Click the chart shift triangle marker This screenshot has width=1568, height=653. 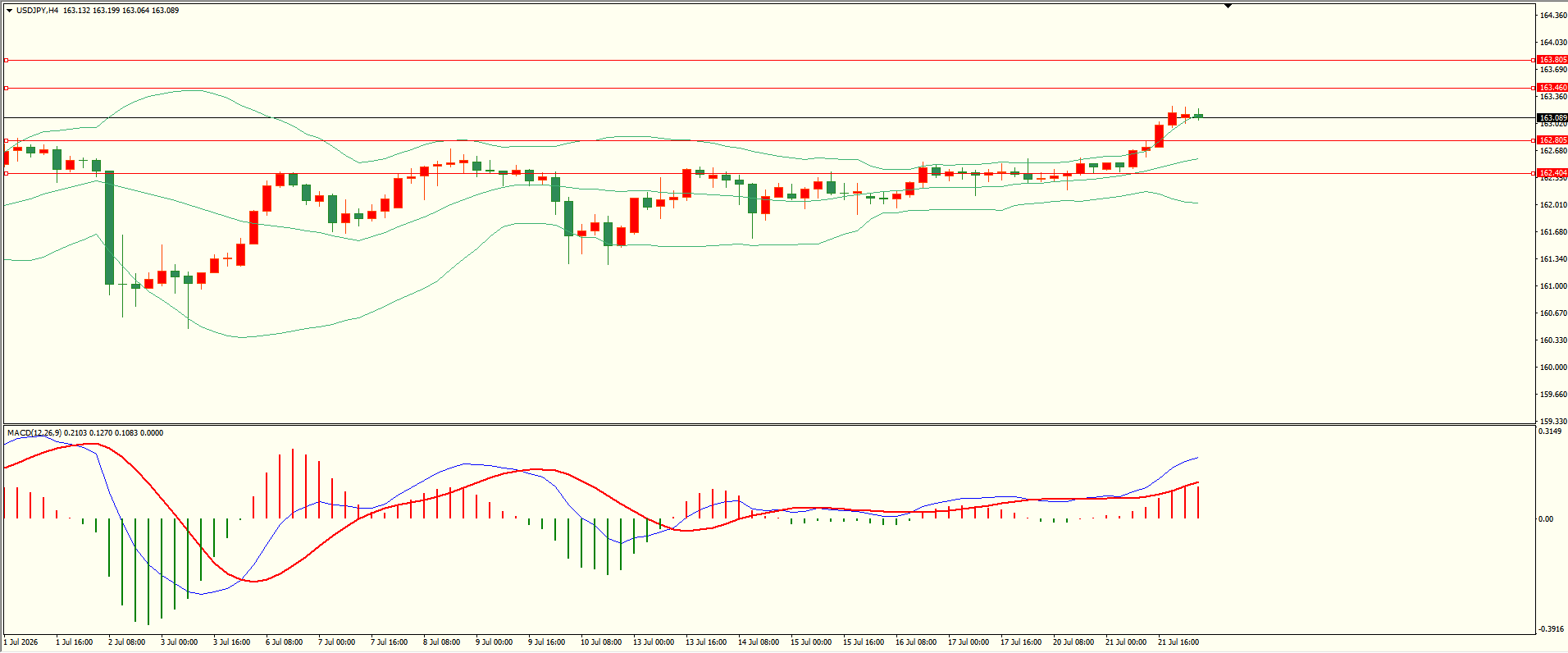[x=1228, y=6]
